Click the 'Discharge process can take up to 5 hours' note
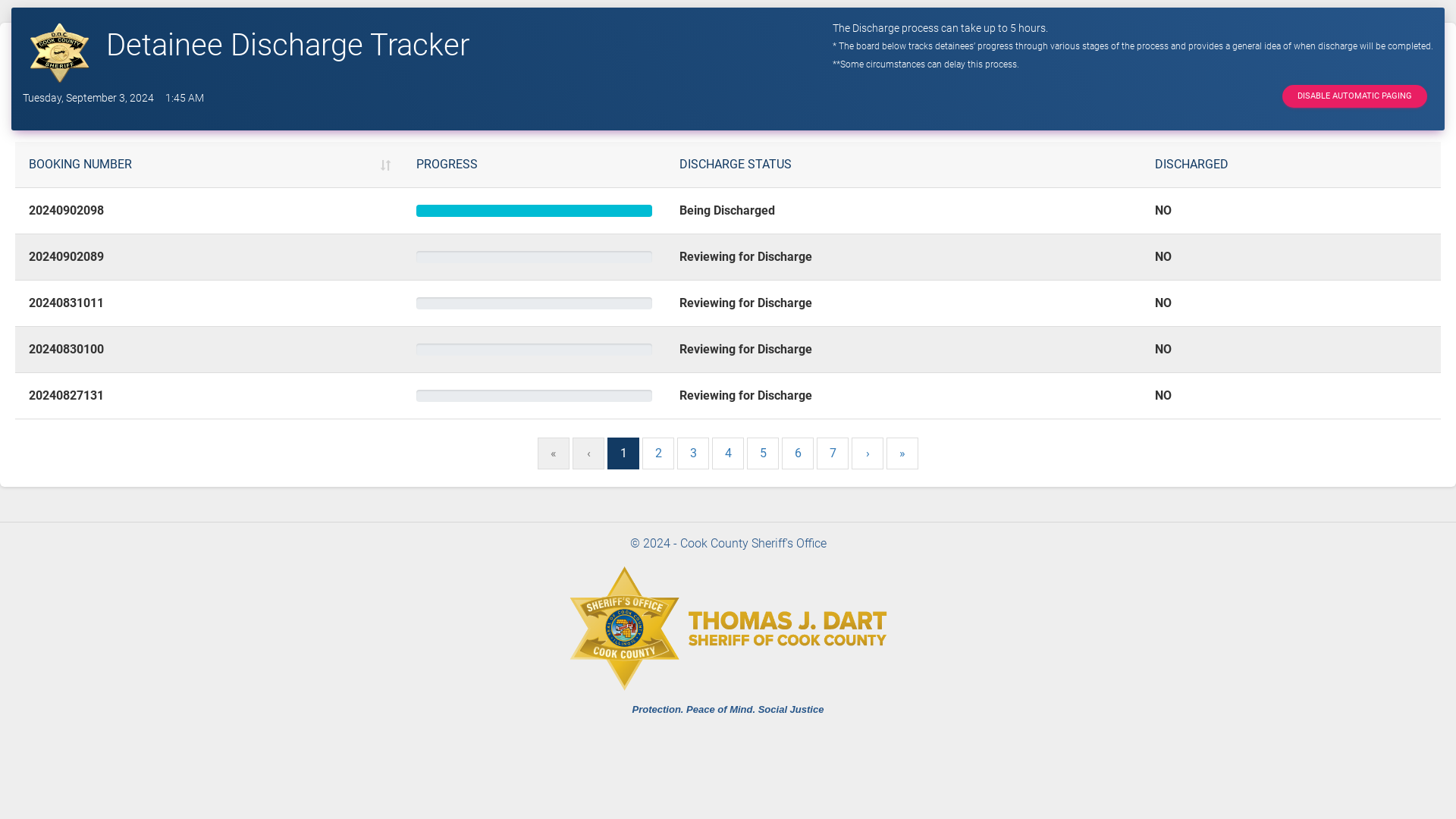Viewport: 1456px width, 819px height. pyautogui.click(x=940, y=28)
